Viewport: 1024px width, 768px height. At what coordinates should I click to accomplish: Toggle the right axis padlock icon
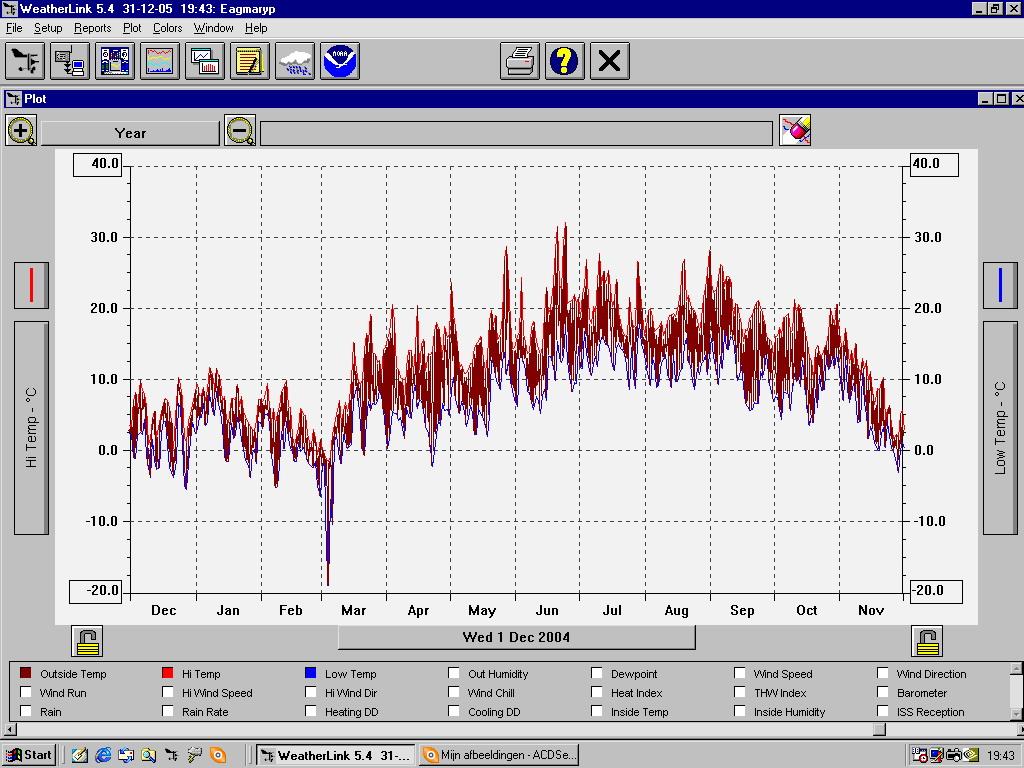(x=927, y=641)
